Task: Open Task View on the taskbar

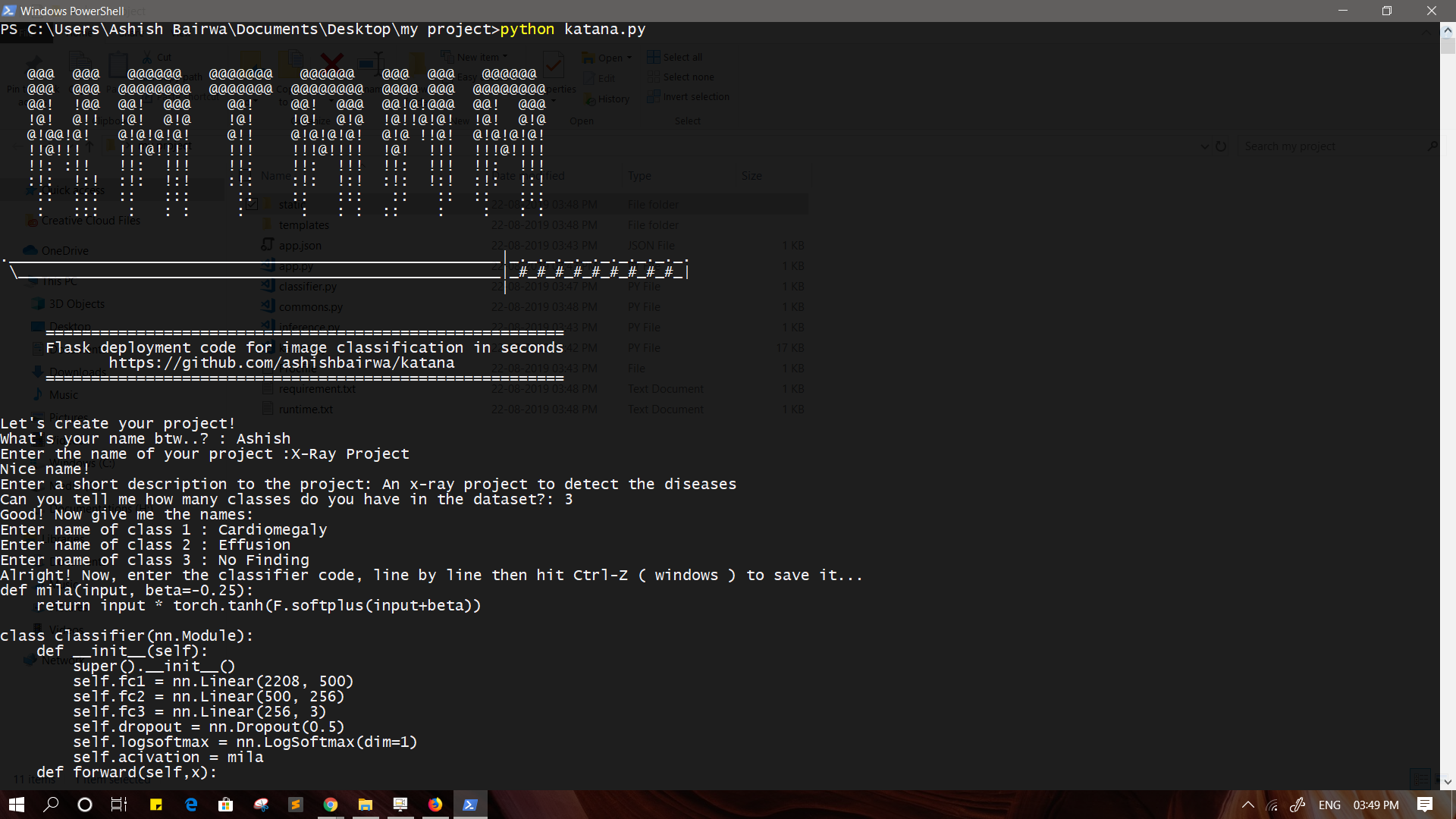Action: point(119,805)
